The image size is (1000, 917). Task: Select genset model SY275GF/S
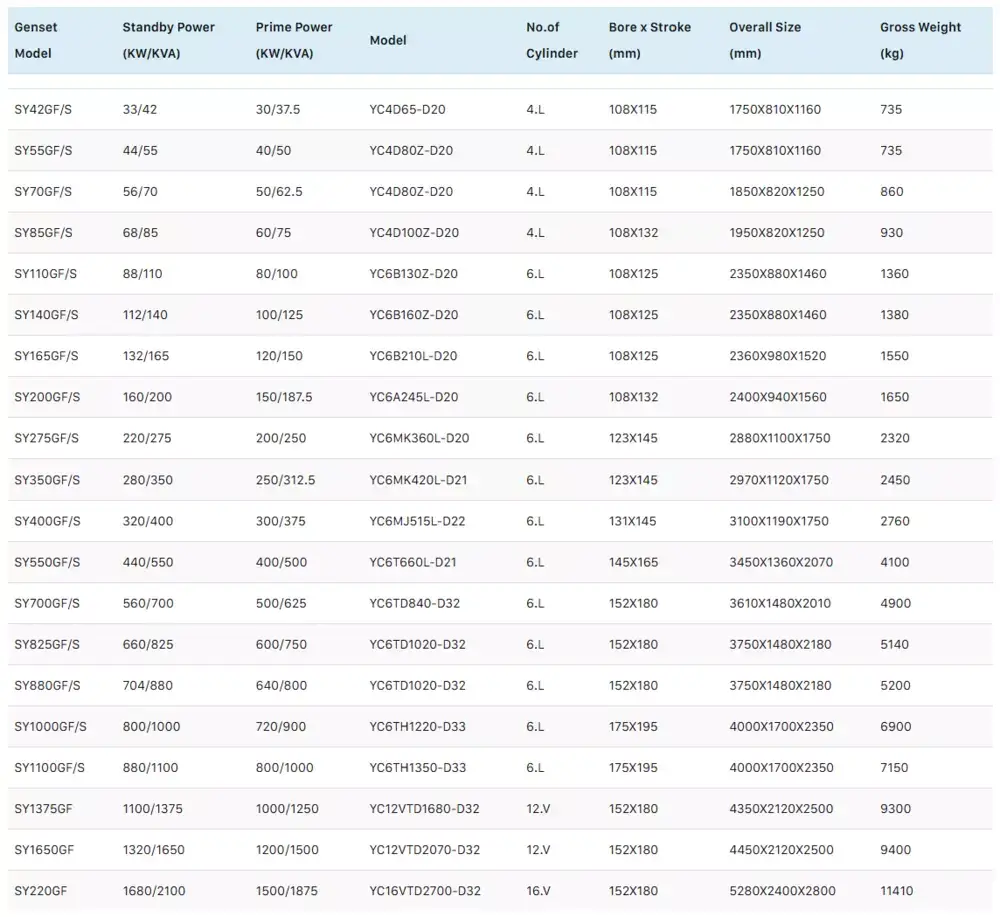[x=47, y=438]
